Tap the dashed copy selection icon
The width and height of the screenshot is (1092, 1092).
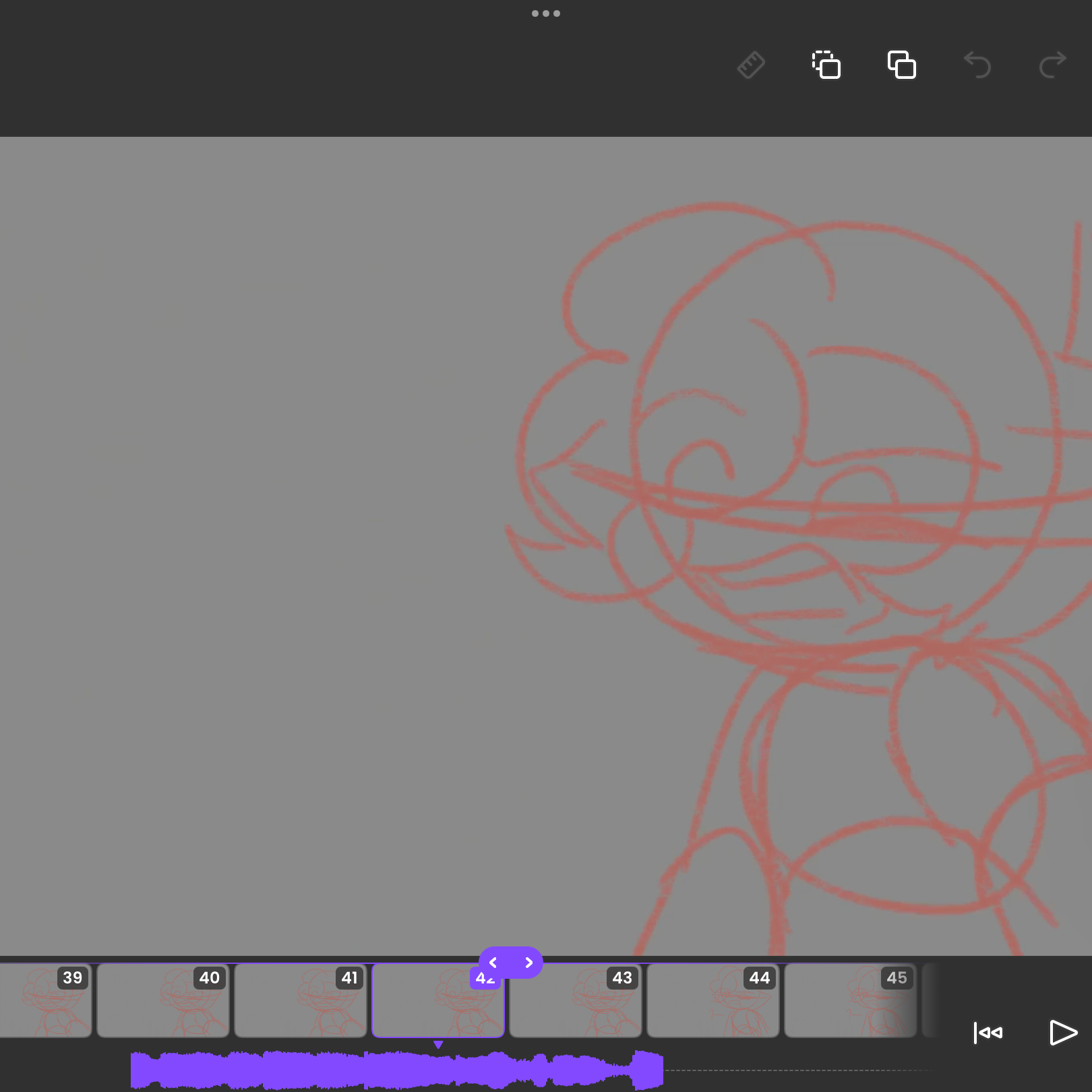pyautogui.click(x=826, y=65)
